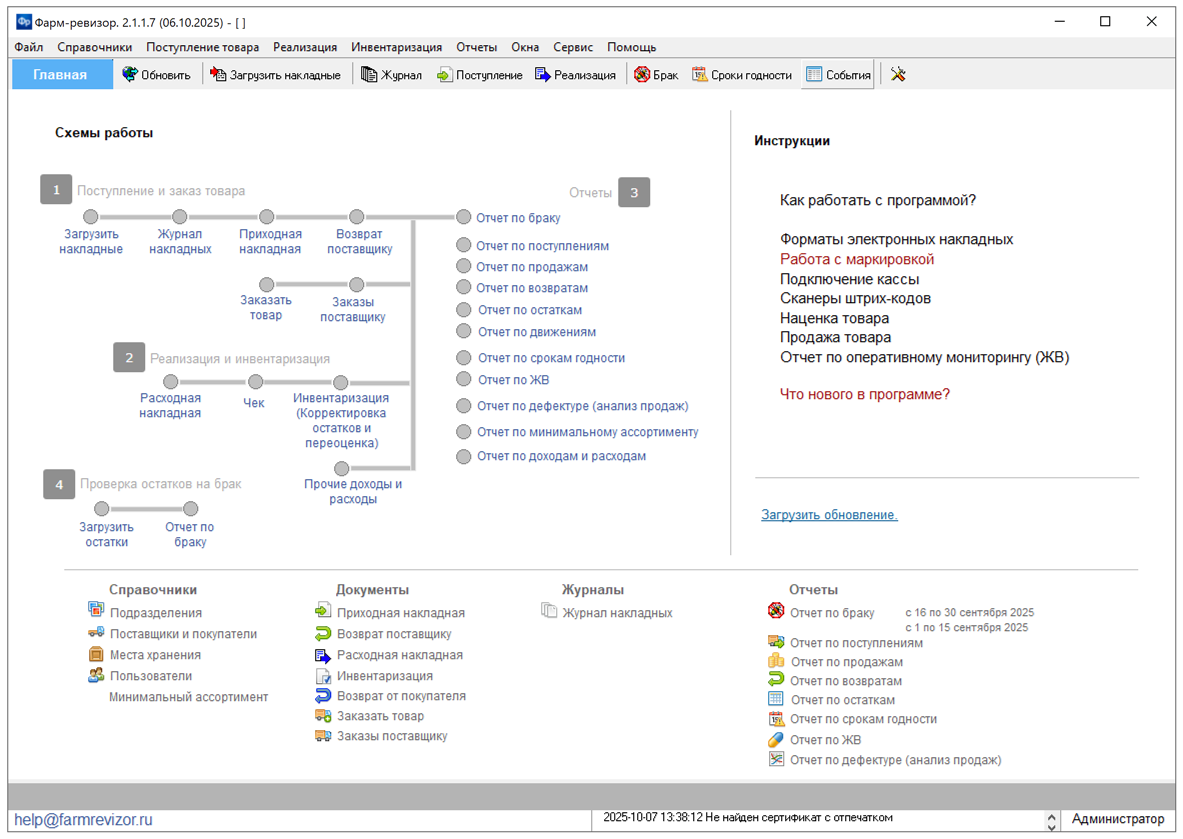Viewport: 1183px width, 839px height.
Task: Click the Брак toolbar icon
Action: [642, 75]
